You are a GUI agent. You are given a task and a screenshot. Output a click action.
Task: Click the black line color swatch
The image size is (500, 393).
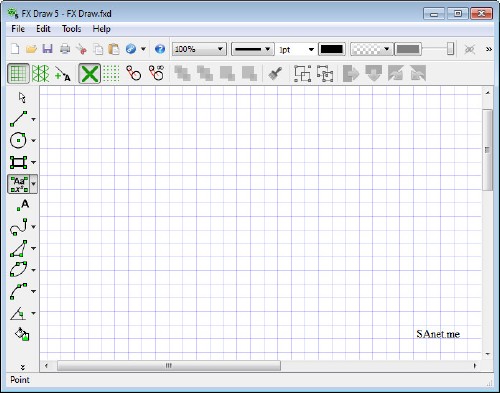[x=332, y=49]
